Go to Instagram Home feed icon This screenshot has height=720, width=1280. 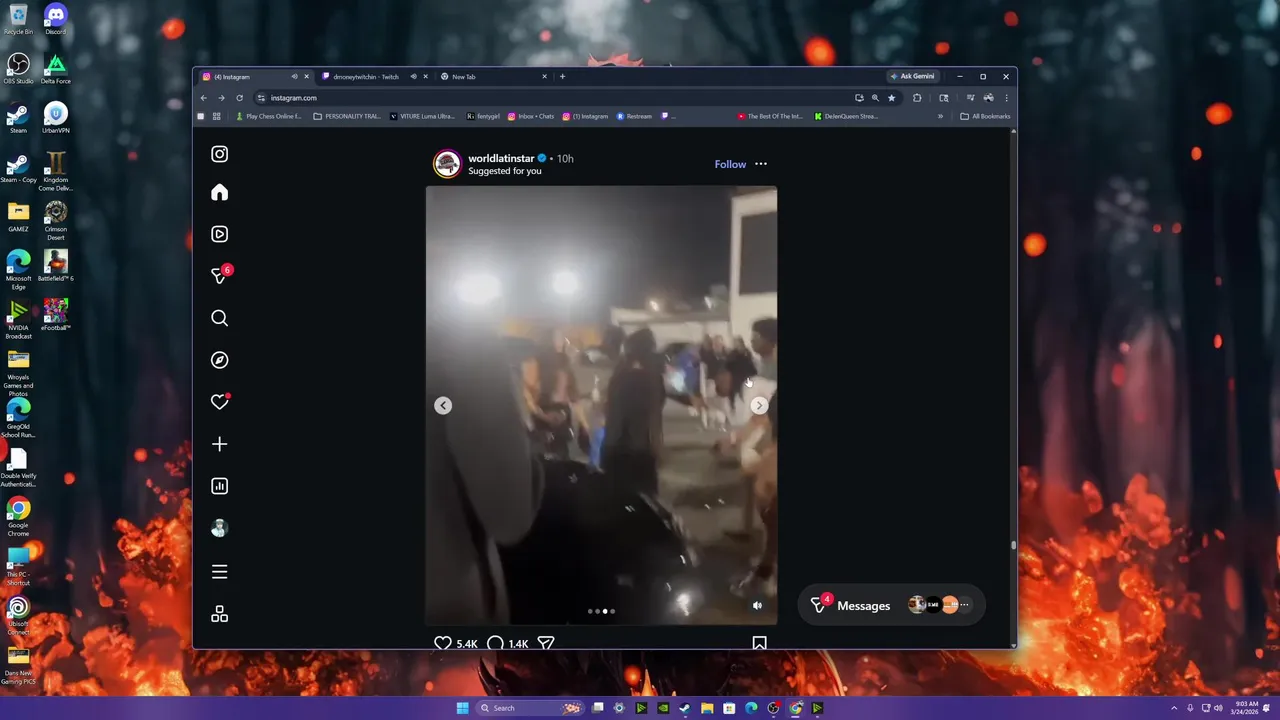point(219,192)
